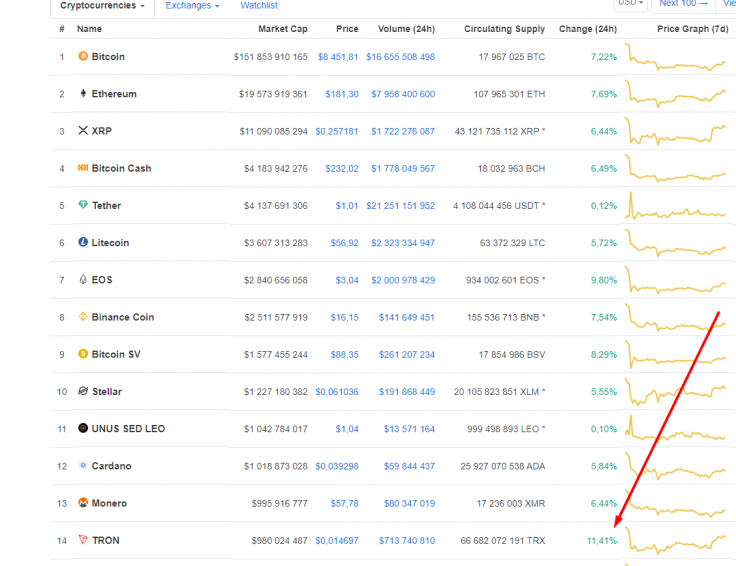Click the Cardano logo icon

coord(83,465)
